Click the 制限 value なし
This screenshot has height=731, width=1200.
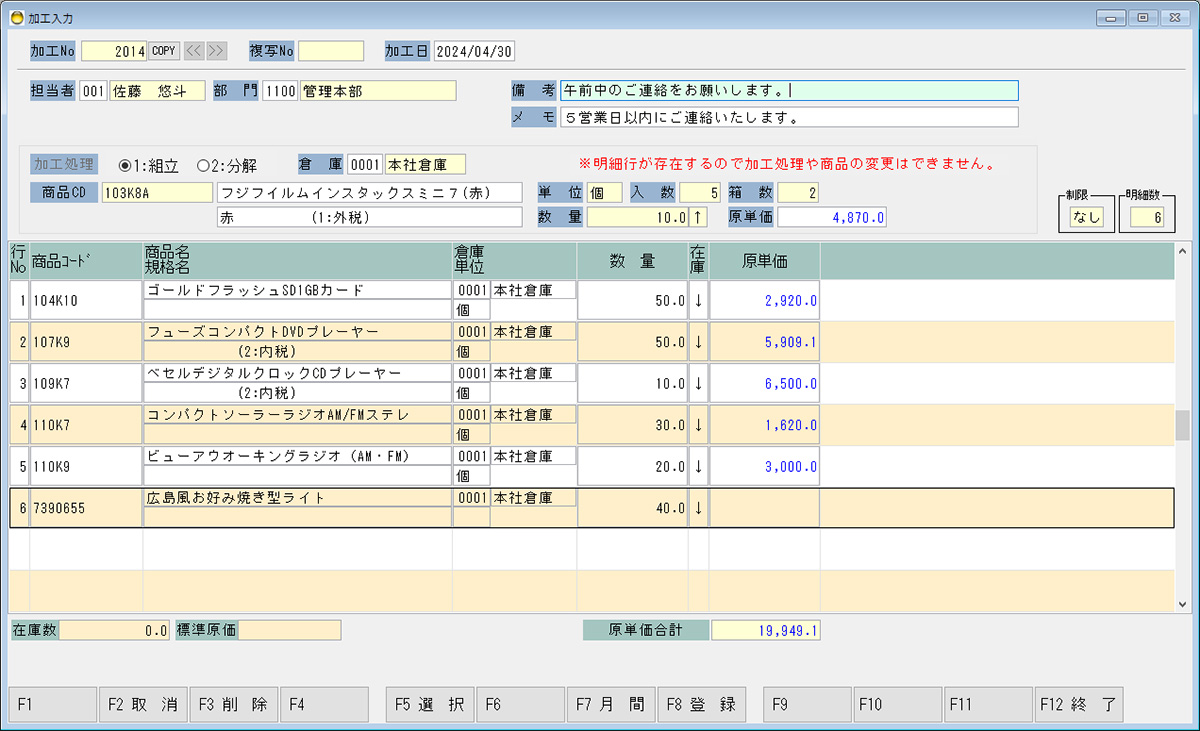coord(1086,217)
